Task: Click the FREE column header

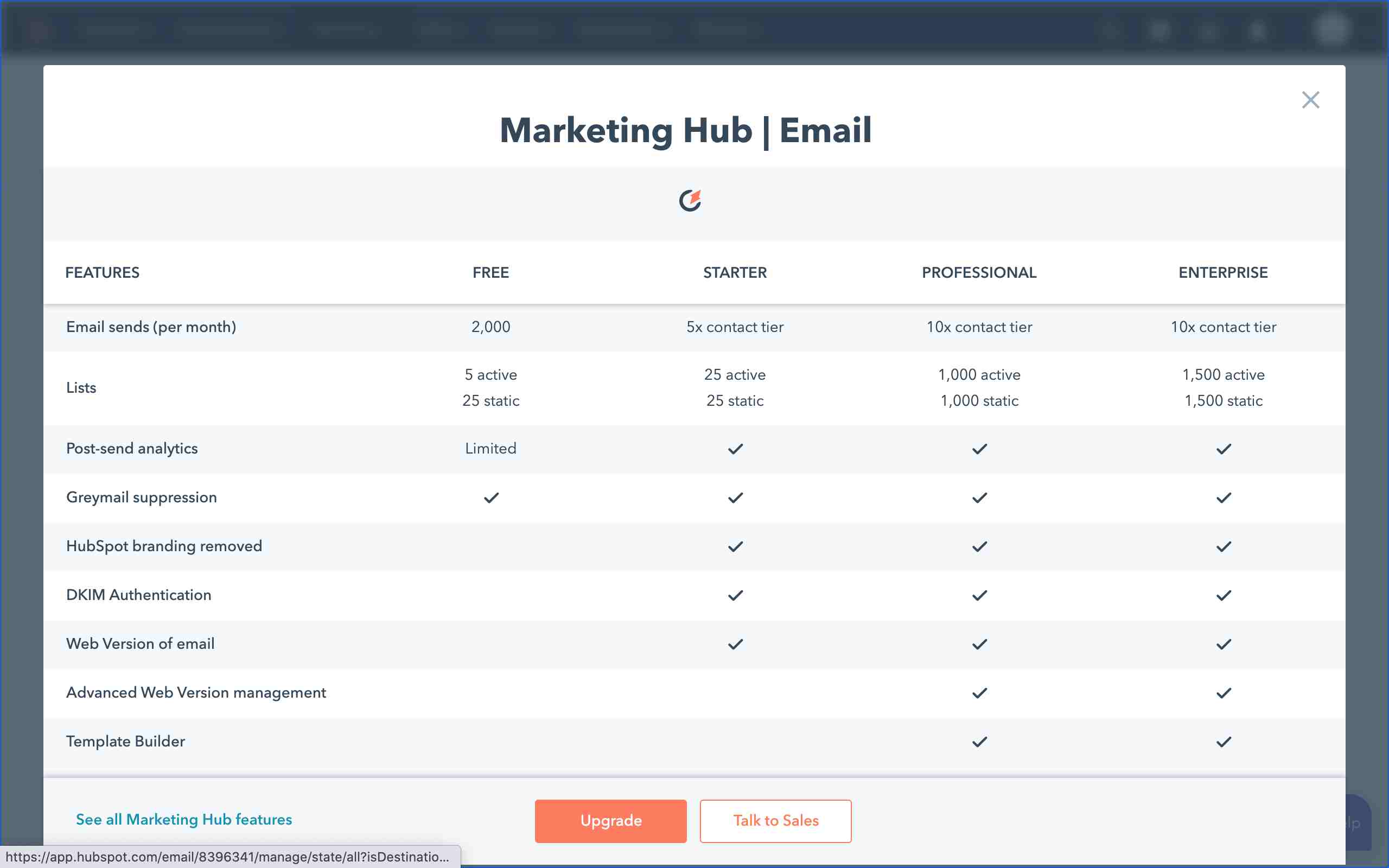Action: 490,272
